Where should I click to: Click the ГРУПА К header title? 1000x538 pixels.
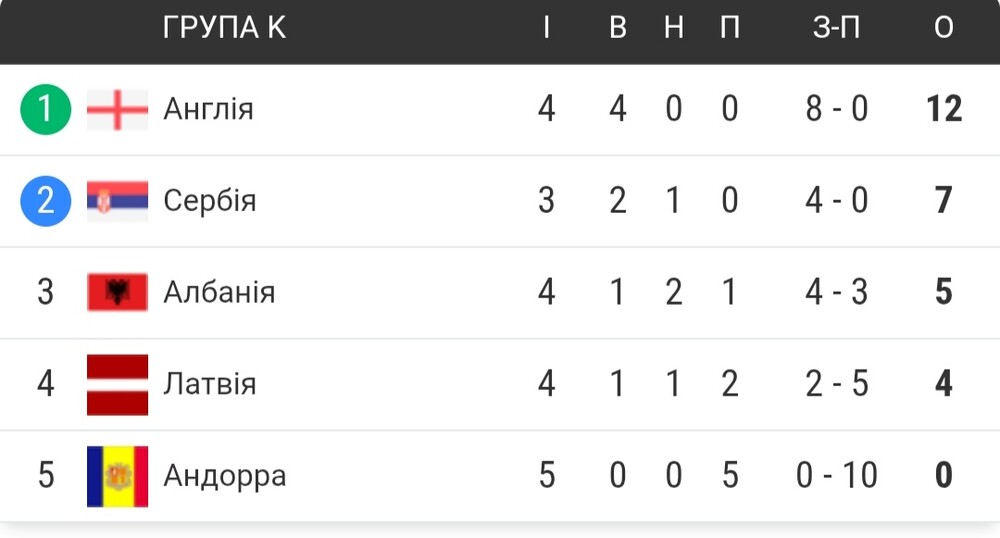[224, 27]
